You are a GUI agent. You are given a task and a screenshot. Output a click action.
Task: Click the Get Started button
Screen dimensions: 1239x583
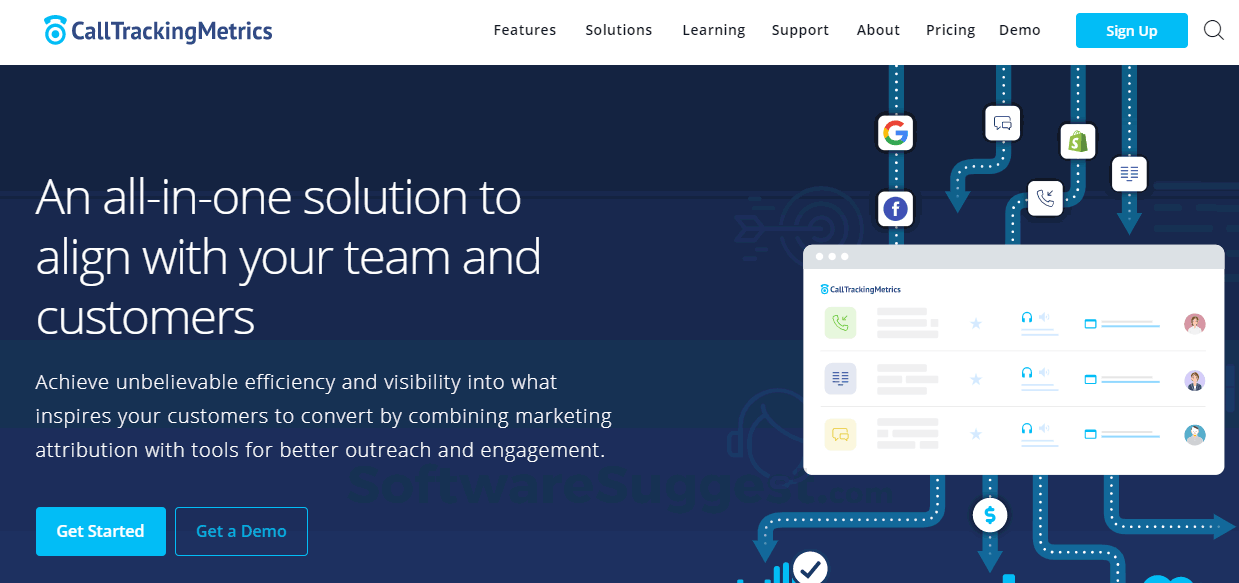tap(101, 531)
